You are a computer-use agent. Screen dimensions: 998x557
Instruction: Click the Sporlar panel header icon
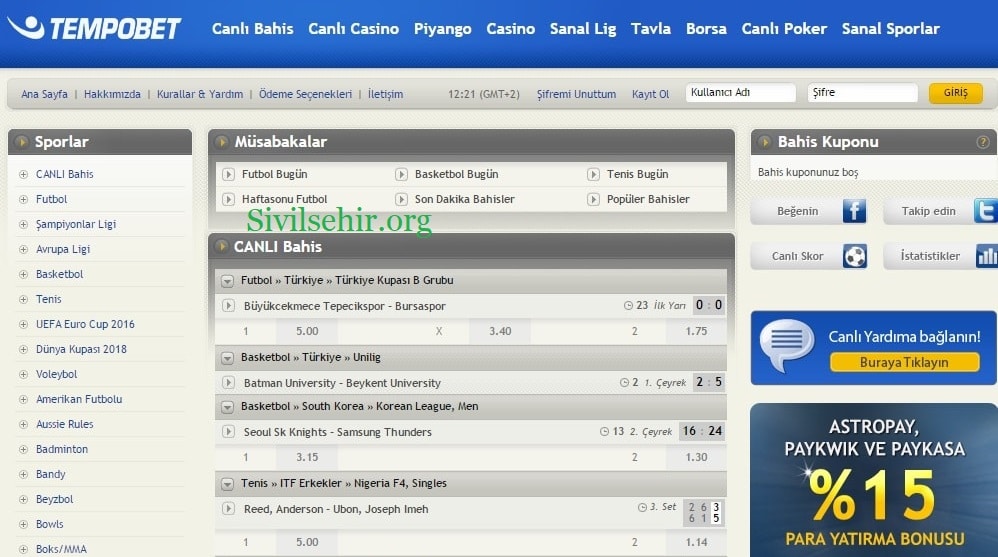[x=22, y=141]
